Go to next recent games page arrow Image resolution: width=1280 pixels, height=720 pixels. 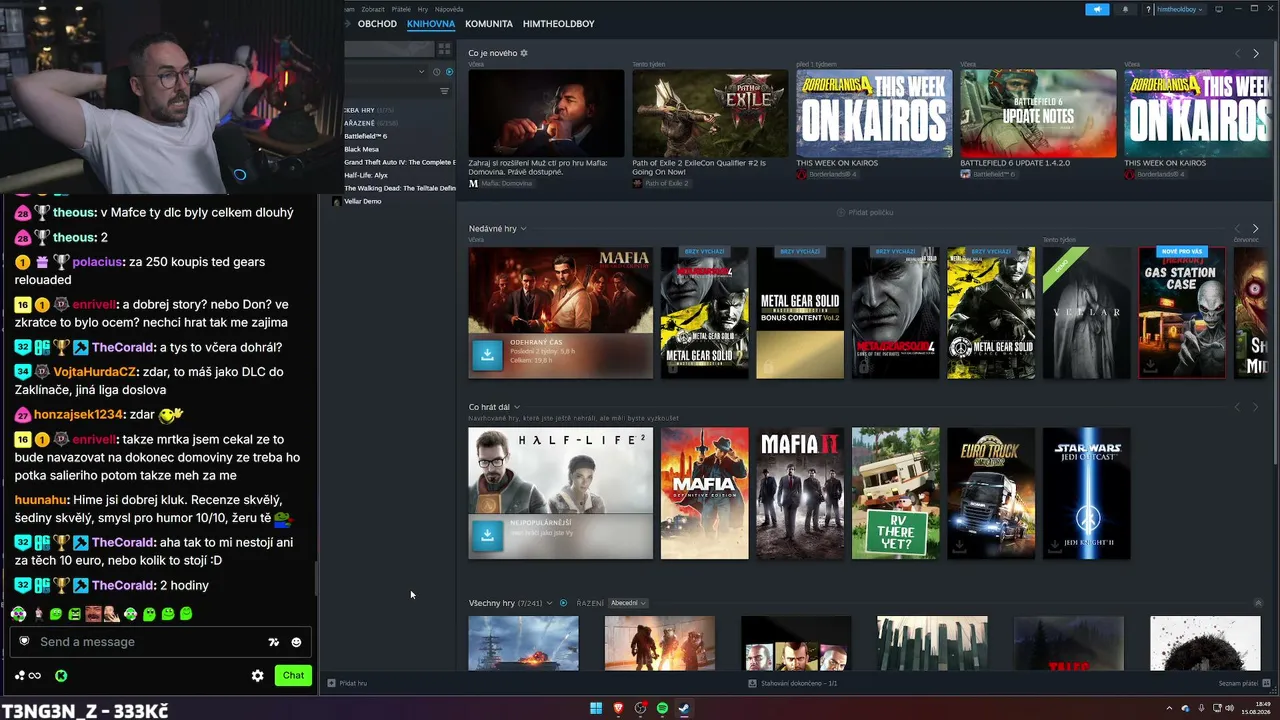coord(1256,229)
